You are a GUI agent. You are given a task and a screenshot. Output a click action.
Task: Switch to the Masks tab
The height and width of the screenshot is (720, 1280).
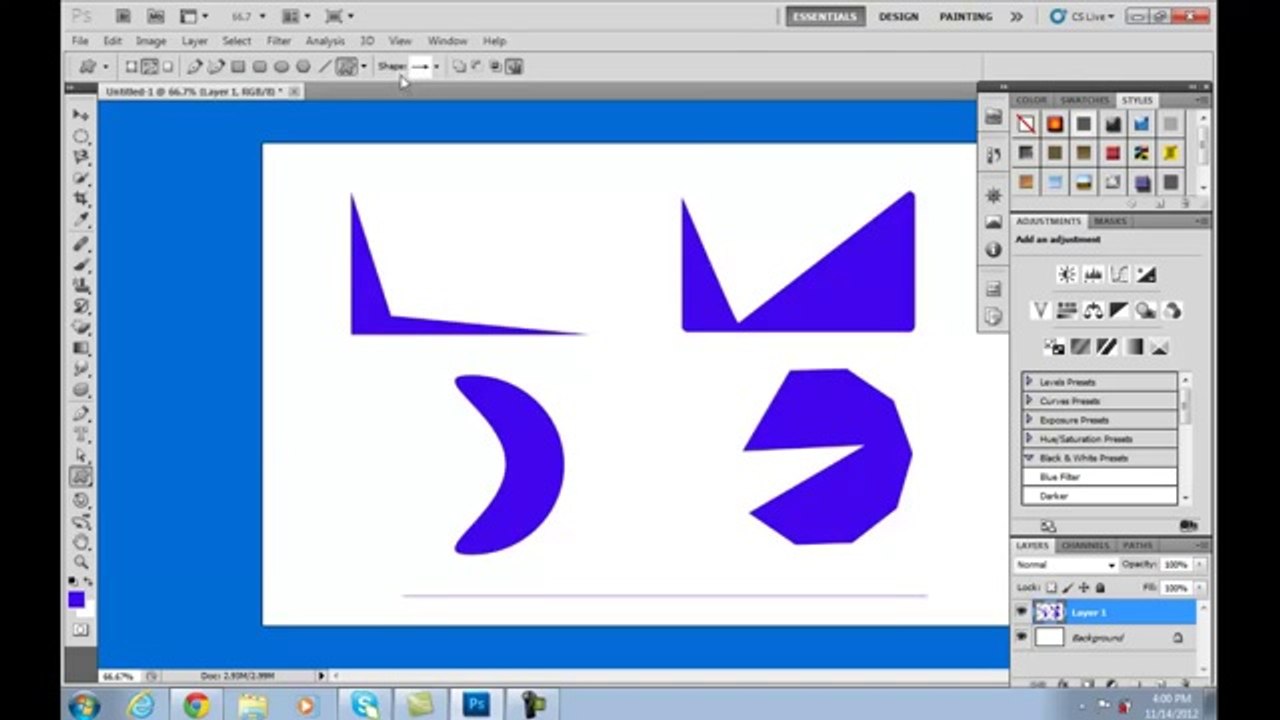tap(1110, 221)
